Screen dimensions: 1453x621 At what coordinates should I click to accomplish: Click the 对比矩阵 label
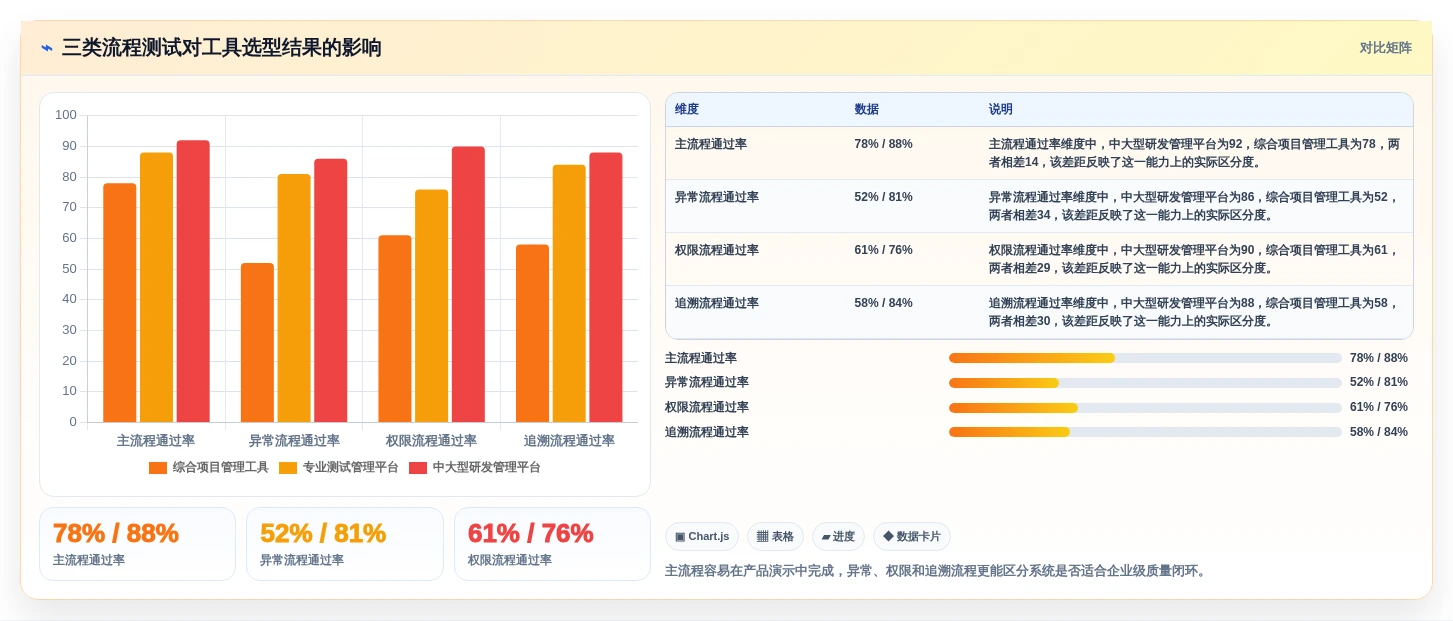tap(1385, 48)
